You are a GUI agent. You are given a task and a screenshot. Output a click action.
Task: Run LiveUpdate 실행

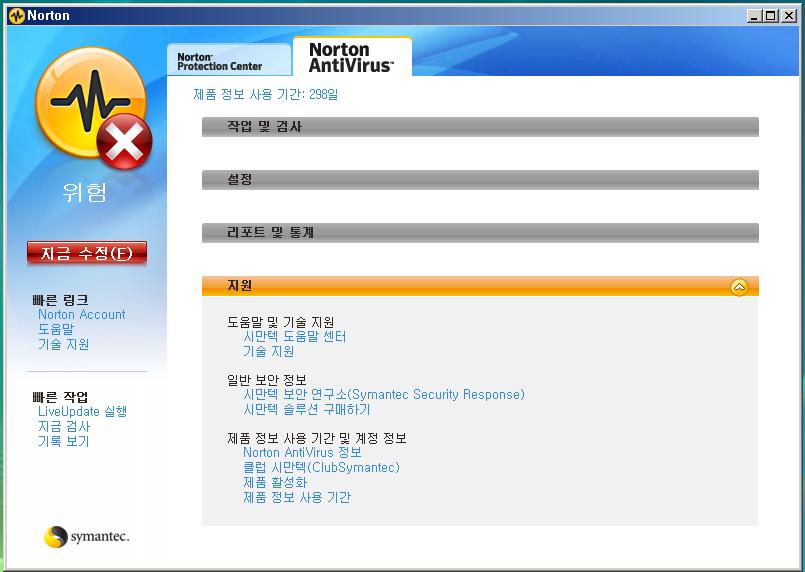point(82,411)
